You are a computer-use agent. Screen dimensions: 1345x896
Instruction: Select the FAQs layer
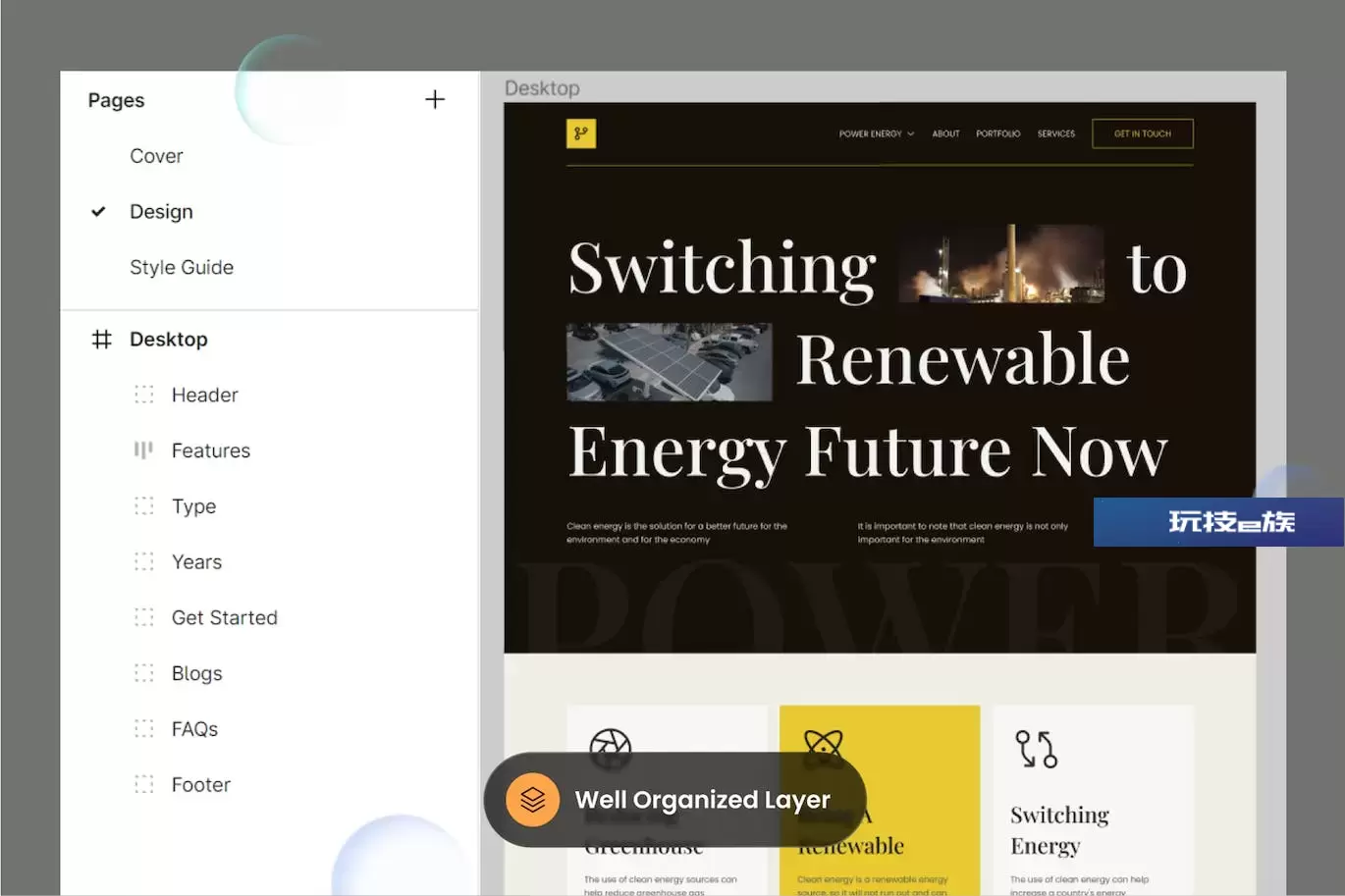[x=194, y=729]
